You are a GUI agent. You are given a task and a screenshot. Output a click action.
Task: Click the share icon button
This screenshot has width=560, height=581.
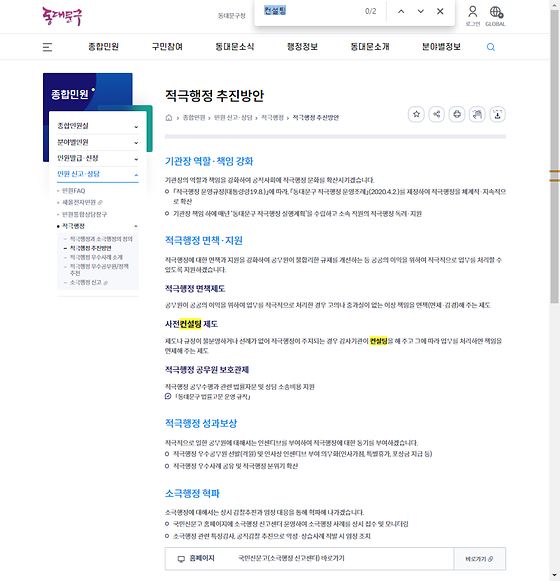pos(437,114)
